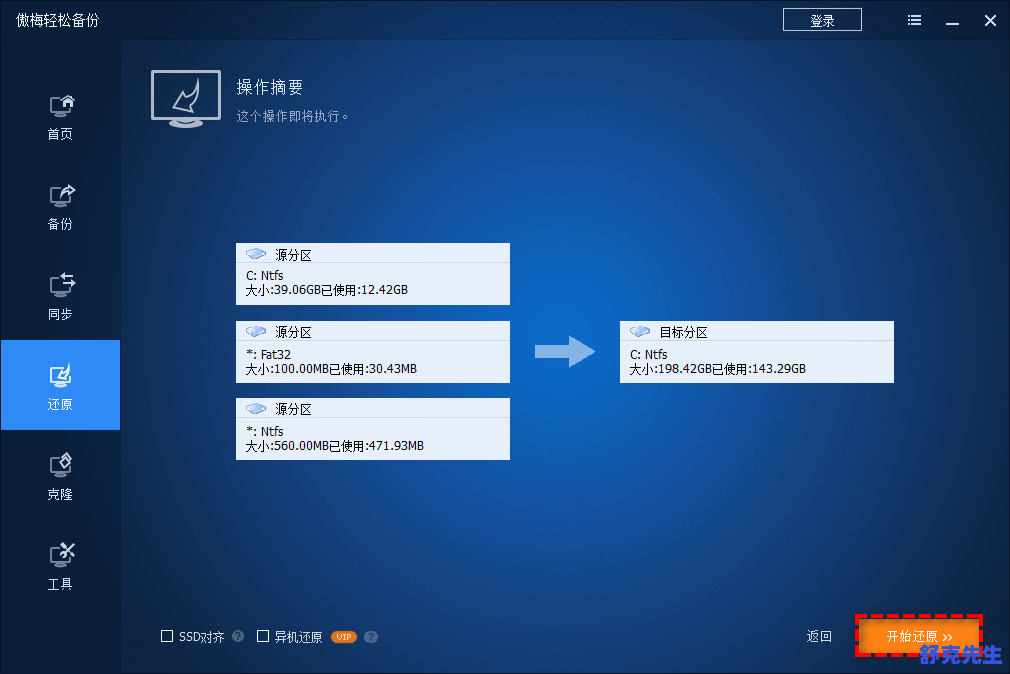Select the Fat32 100.00MB source partition
The height and width of the screenshot is (674, 1010).
pos(372,352)
